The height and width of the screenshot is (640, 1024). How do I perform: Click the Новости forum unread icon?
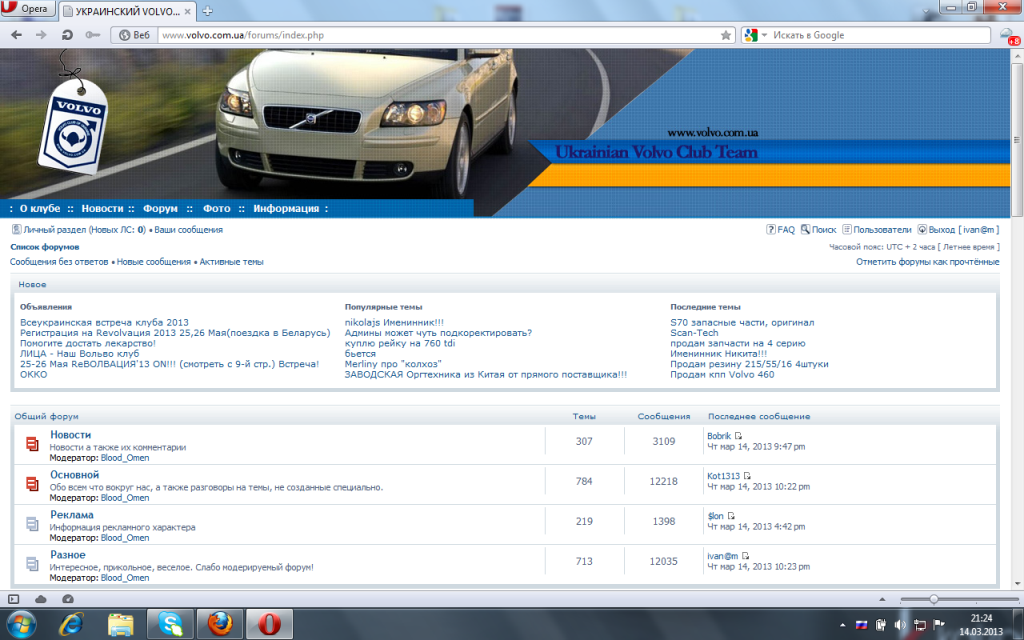32,443
